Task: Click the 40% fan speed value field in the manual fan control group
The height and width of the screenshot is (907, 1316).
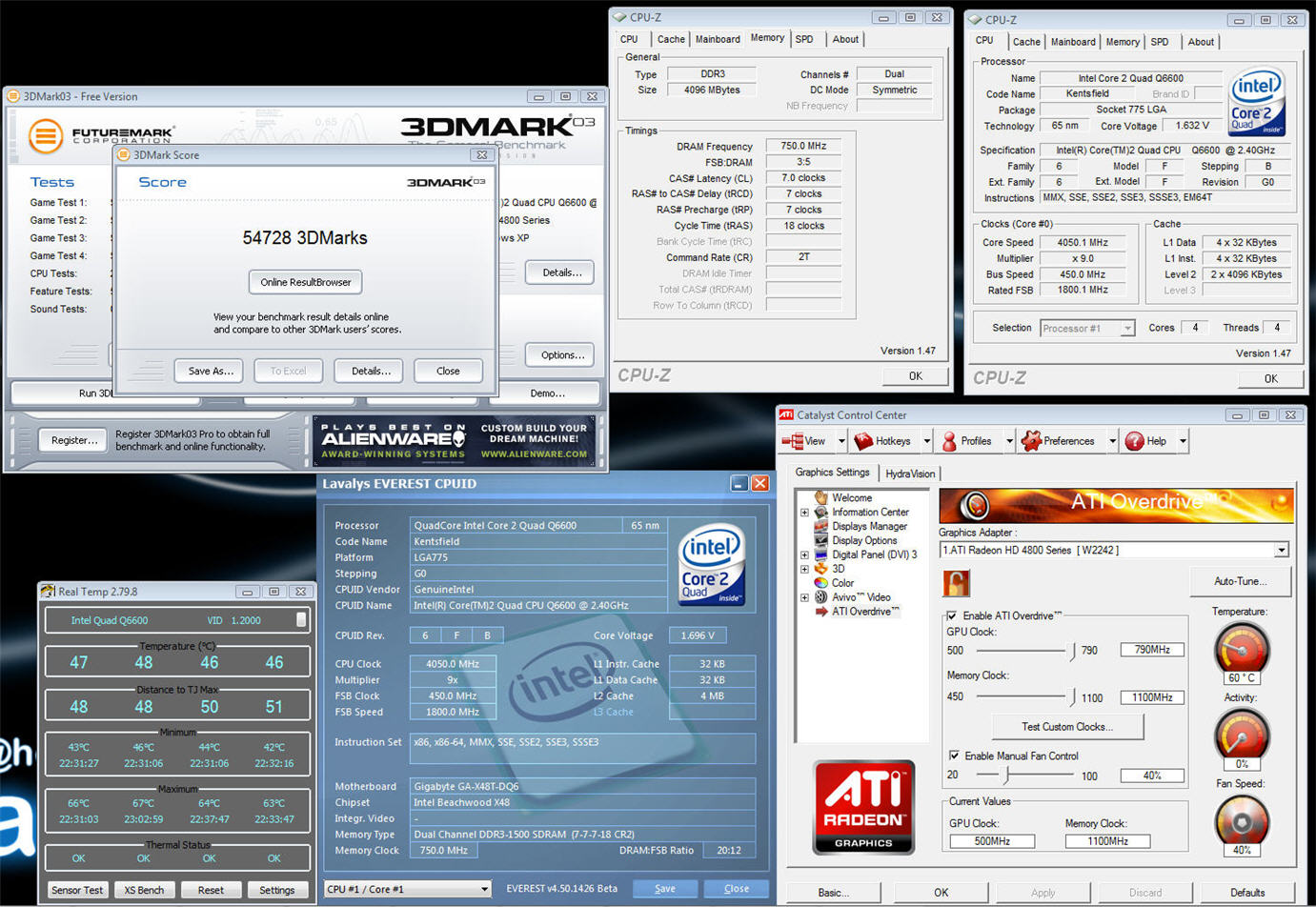Action: pos(1152,776)
